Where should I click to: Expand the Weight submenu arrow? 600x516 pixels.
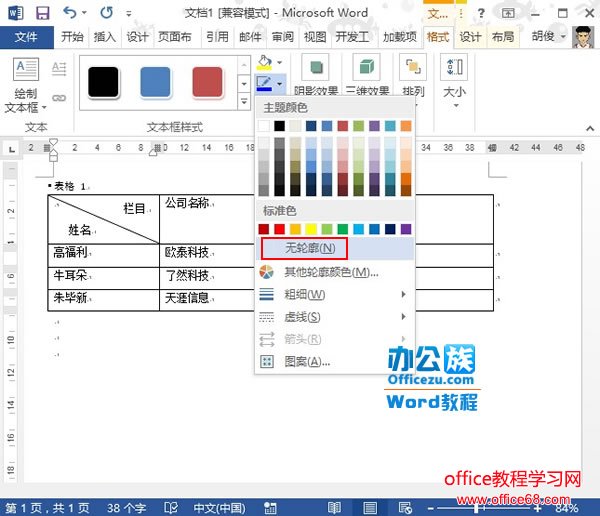(403, 294)
